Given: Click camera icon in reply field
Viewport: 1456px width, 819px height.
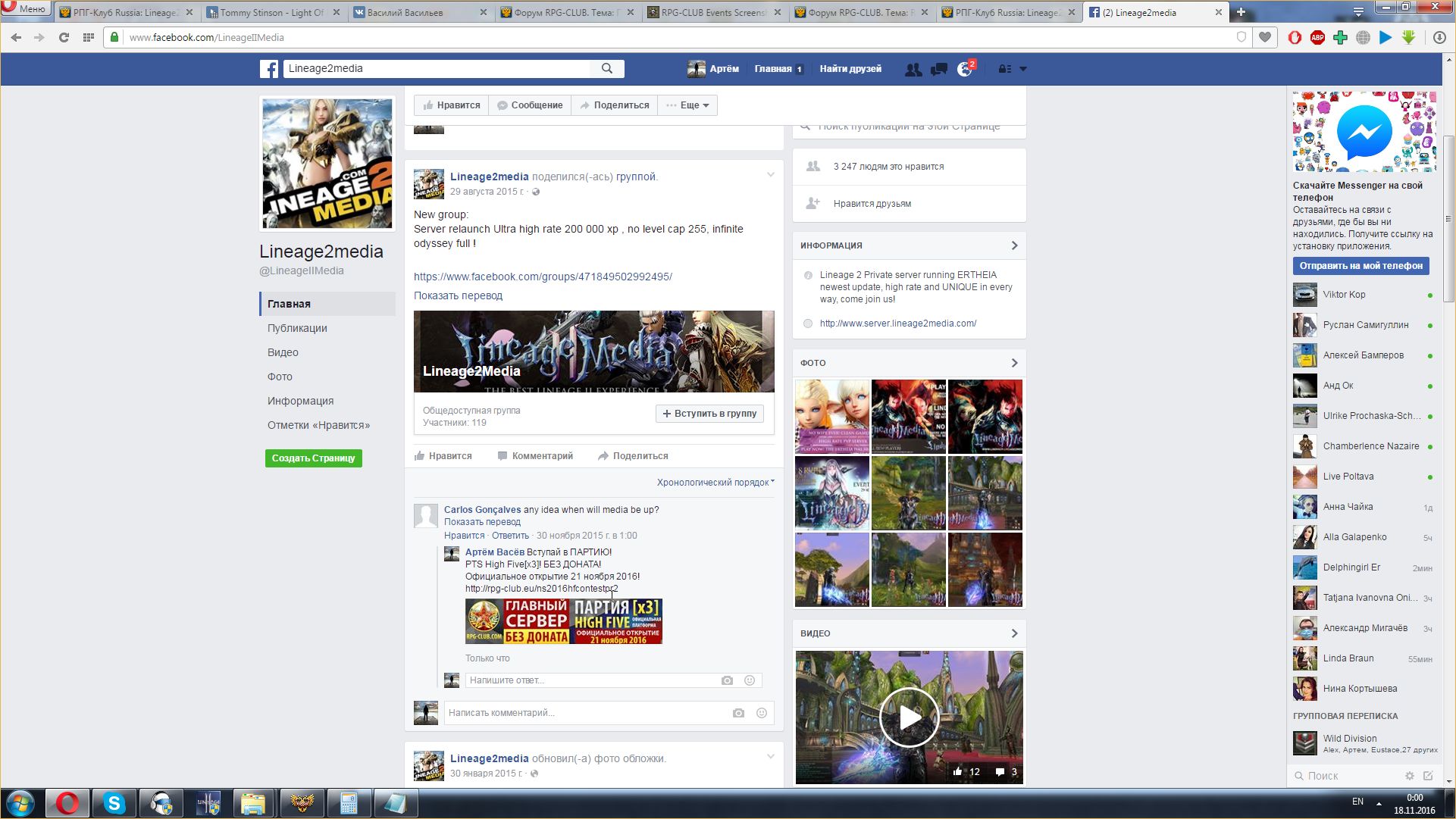Looking at the screenshot, I should click(727, 680).
